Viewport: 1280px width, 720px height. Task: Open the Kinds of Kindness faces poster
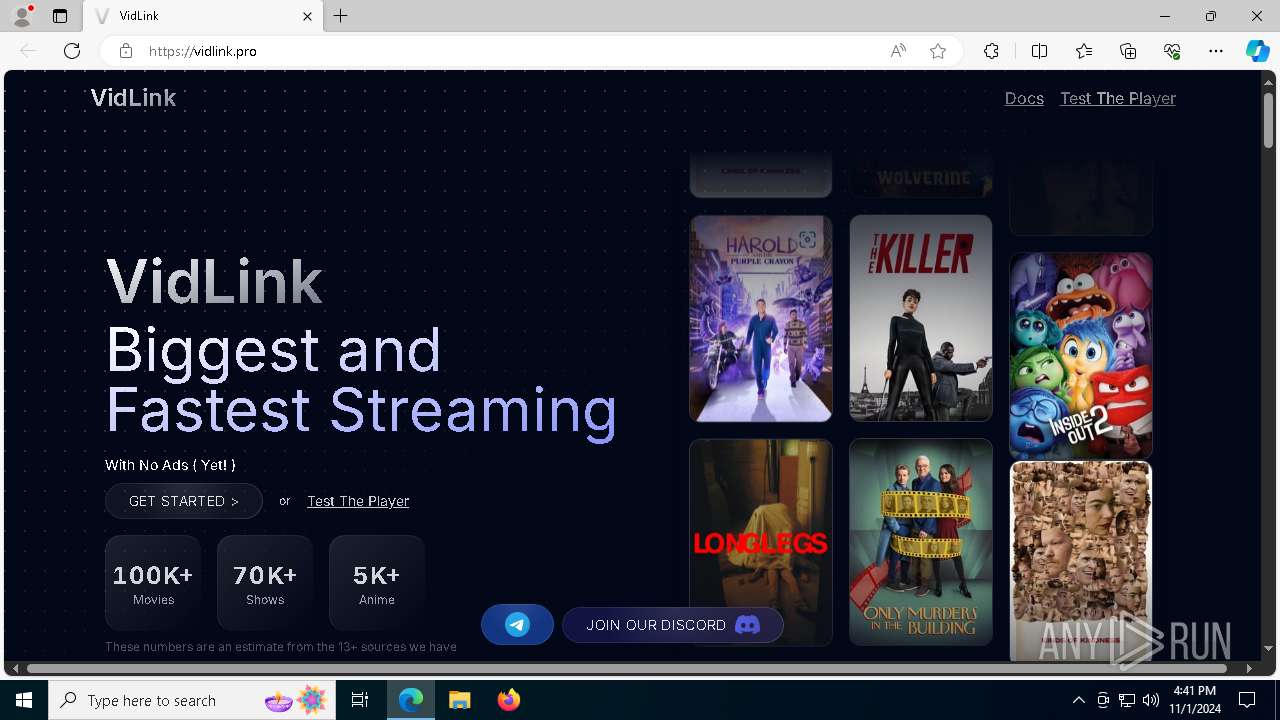(x=1081, y=561)
